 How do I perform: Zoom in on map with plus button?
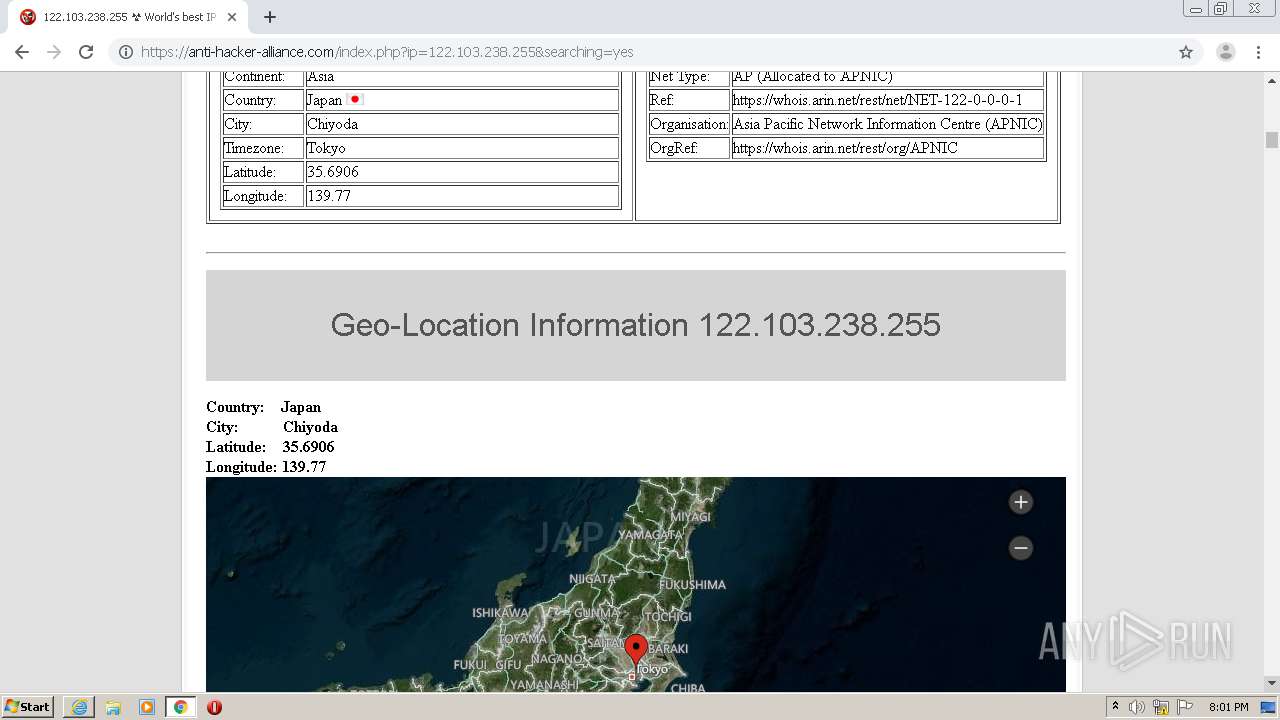tap(1020, 502)
